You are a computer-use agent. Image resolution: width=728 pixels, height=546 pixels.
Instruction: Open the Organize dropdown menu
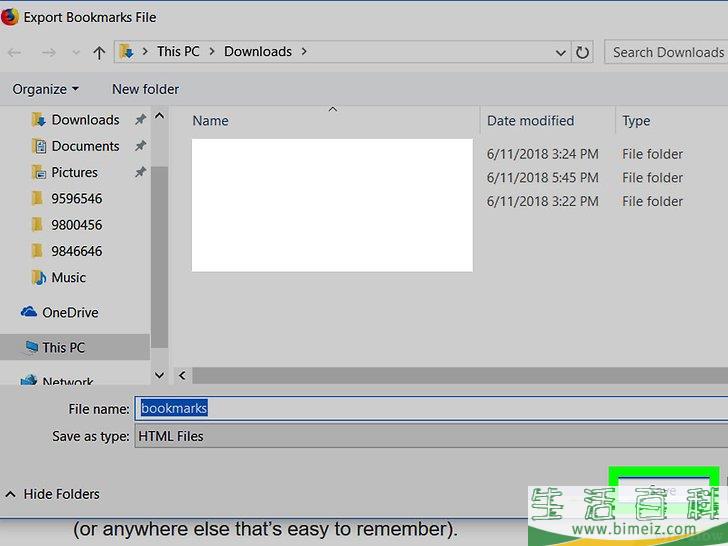(45, 89)
